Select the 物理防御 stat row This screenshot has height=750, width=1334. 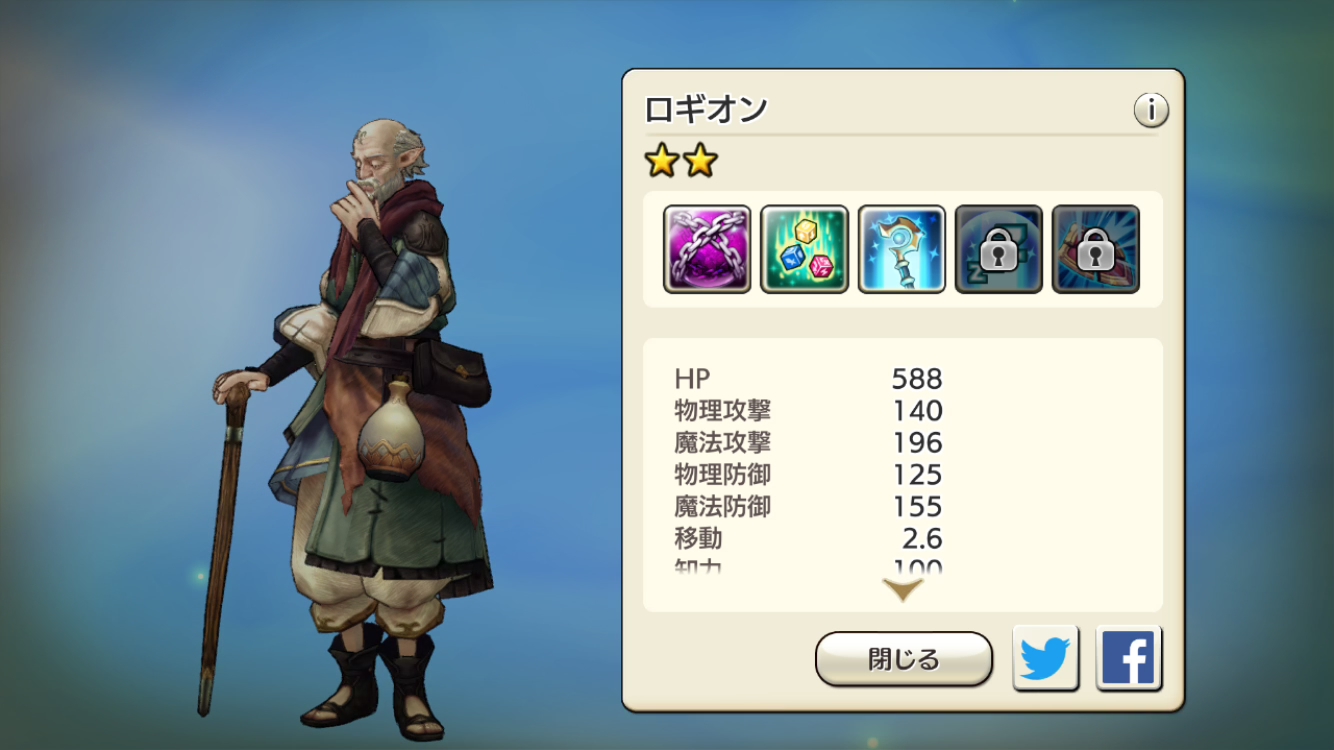808,474
